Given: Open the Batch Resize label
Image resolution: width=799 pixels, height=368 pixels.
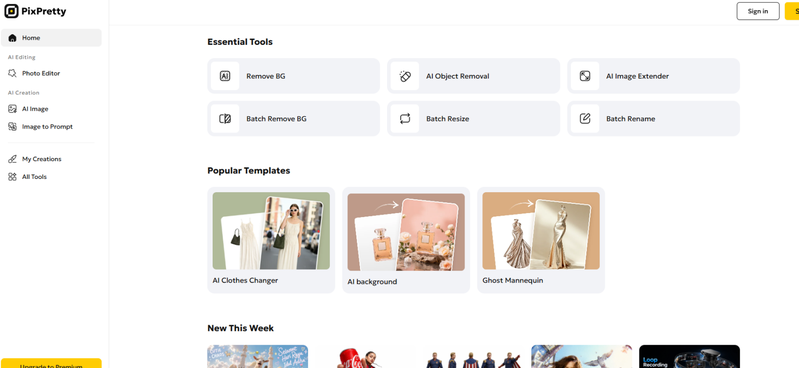Looking at the screenshot, I should pos(447,119).
